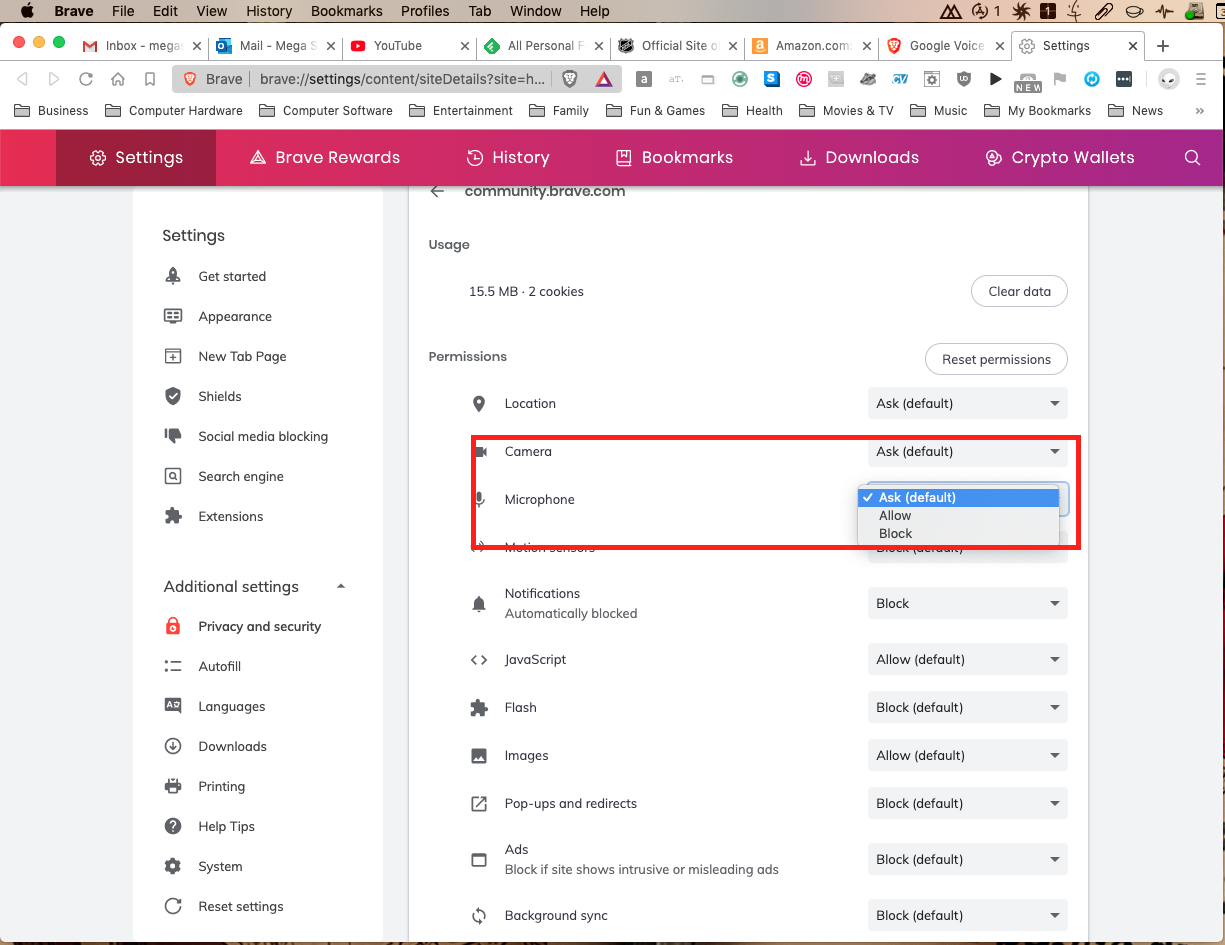The image size is (1225, 945).
Task: Open the Notifications permission dropdown
Action: tap(967, 604)
